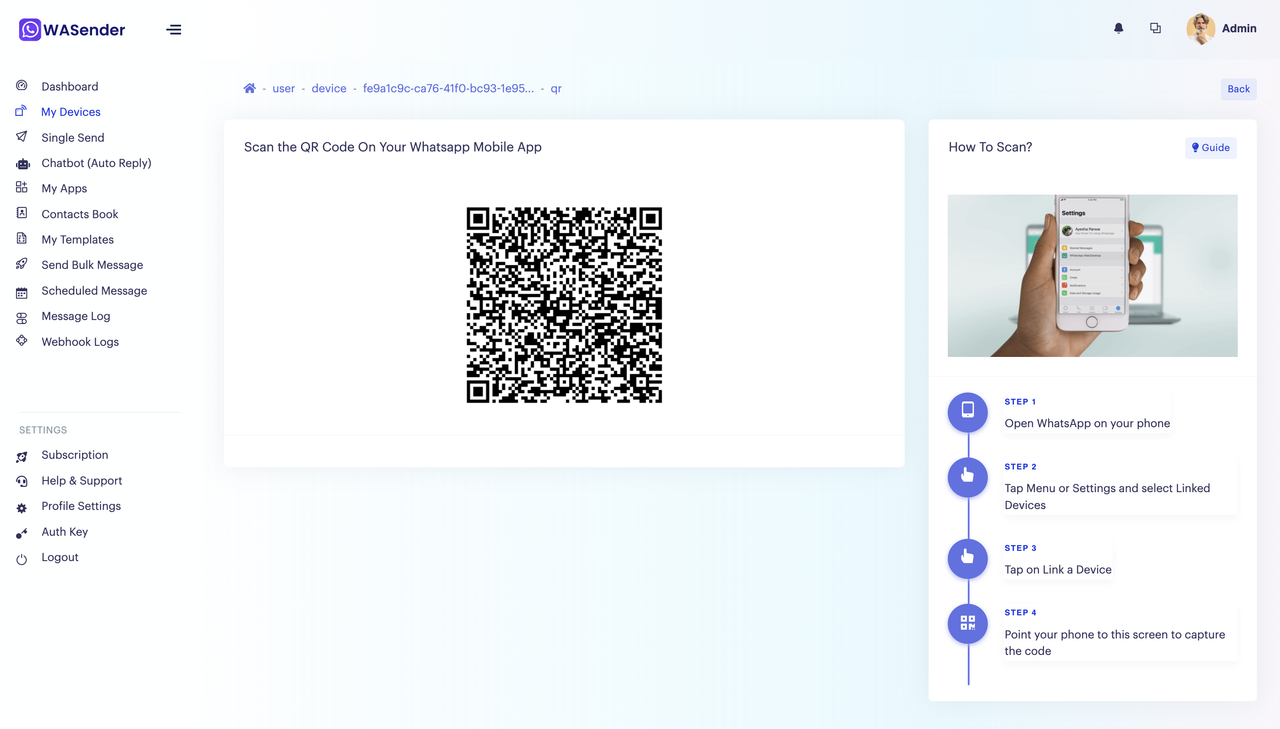Click the Help & Support headset icon
The height and width of the screenshot is (729, 1280).
tap(22, 481)
